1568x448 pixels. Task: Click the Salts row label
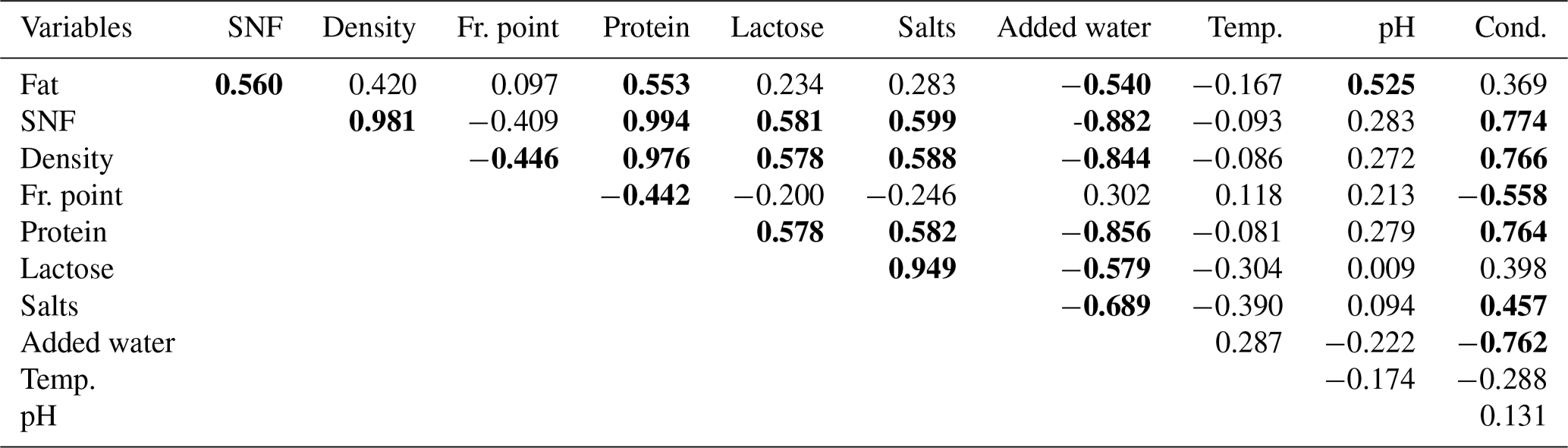click(49, 306)
